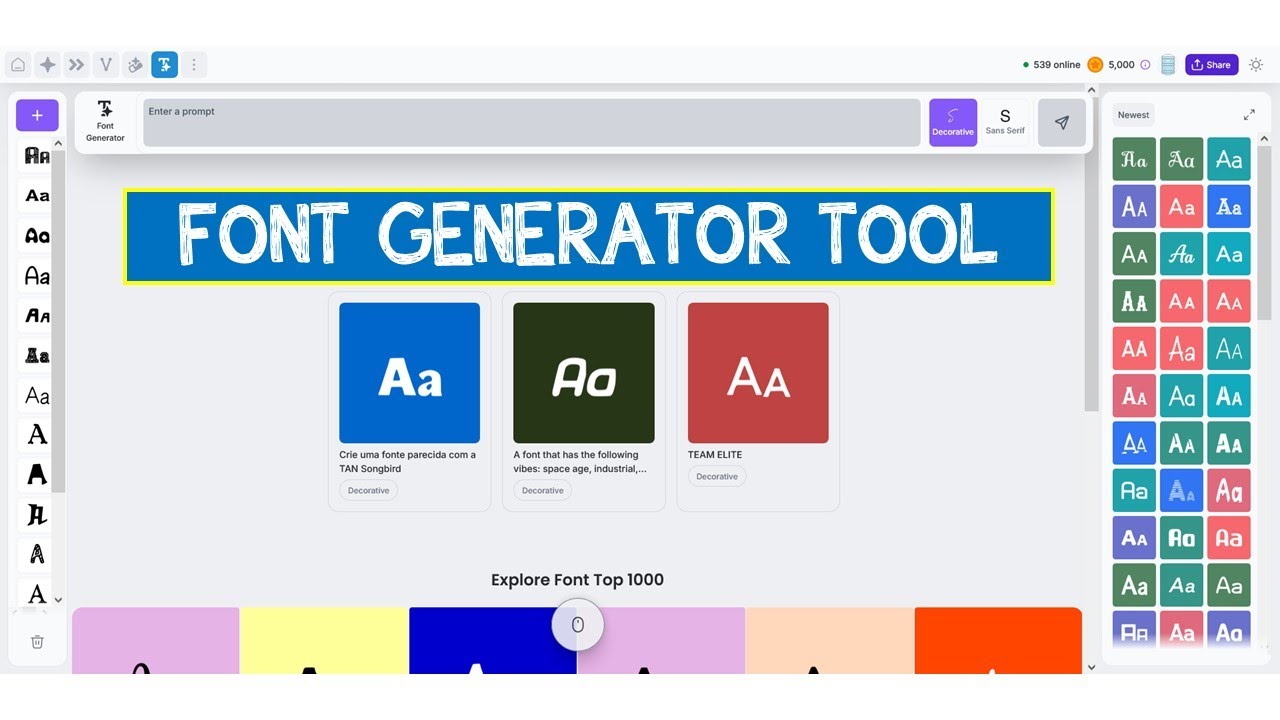1280x720 pixels.
Task: Click 'Crie uma fonte parecida com a TAN Songbird' text
Action: point(408,461)
